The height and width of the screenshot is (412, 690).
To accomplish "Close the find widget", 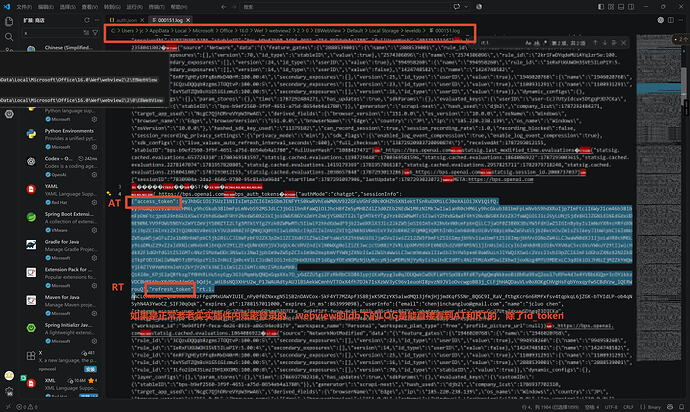I will pyautogui.click(x=624, y=43).
